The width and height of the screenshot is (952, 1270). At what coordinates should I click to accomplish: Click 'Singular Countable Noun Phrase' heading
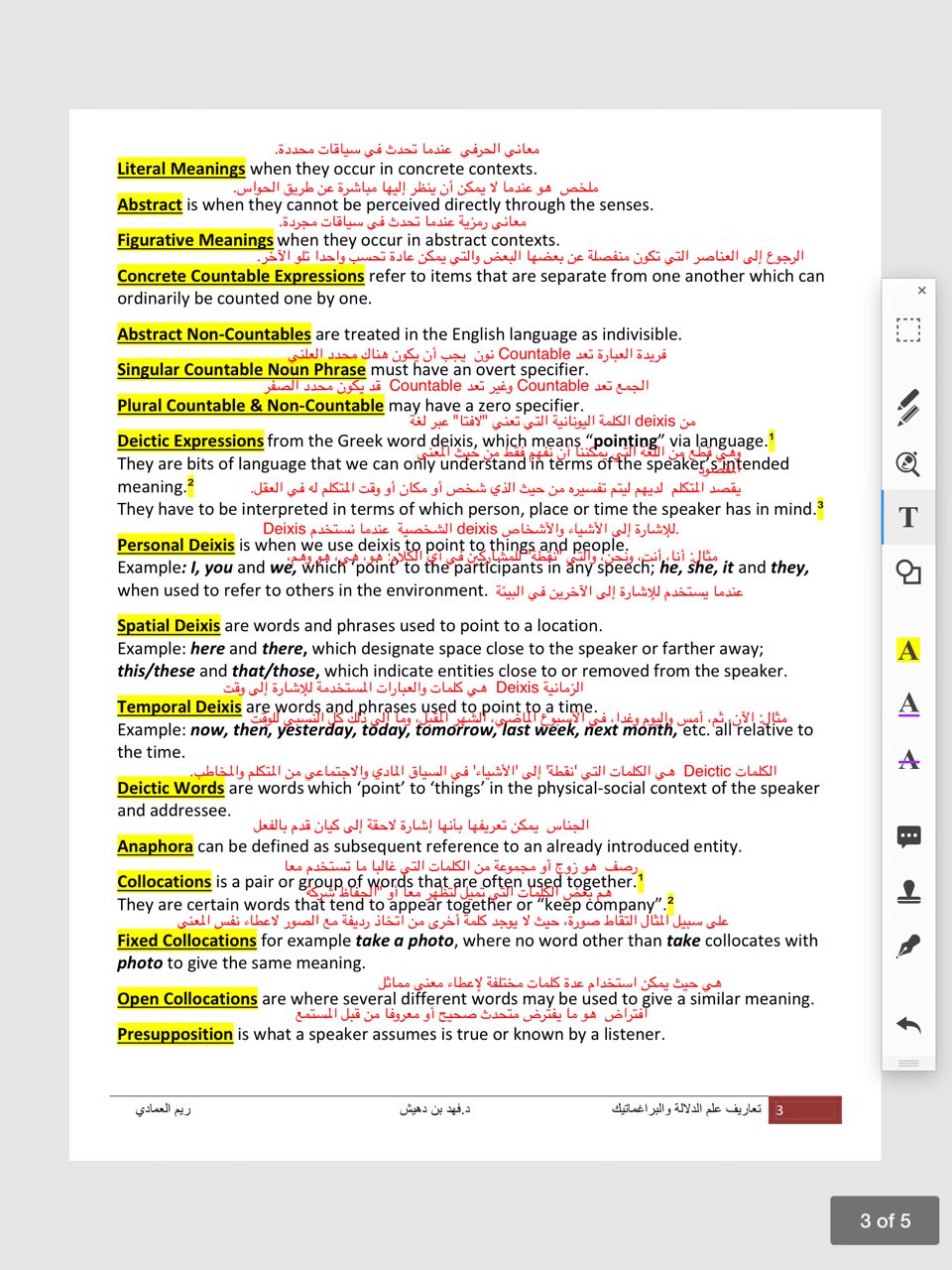point(242,369)
